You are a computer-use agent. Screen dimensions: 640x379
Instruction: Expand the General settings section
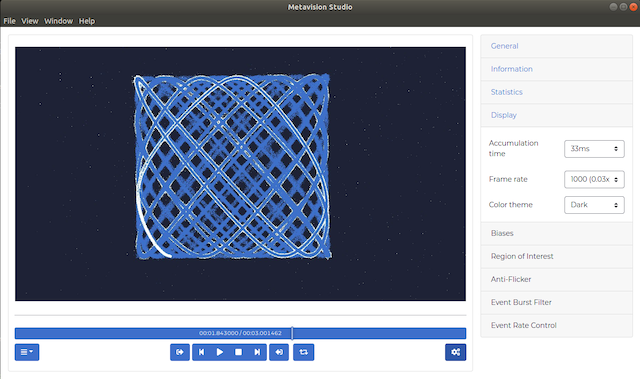(x=556, y=46)
